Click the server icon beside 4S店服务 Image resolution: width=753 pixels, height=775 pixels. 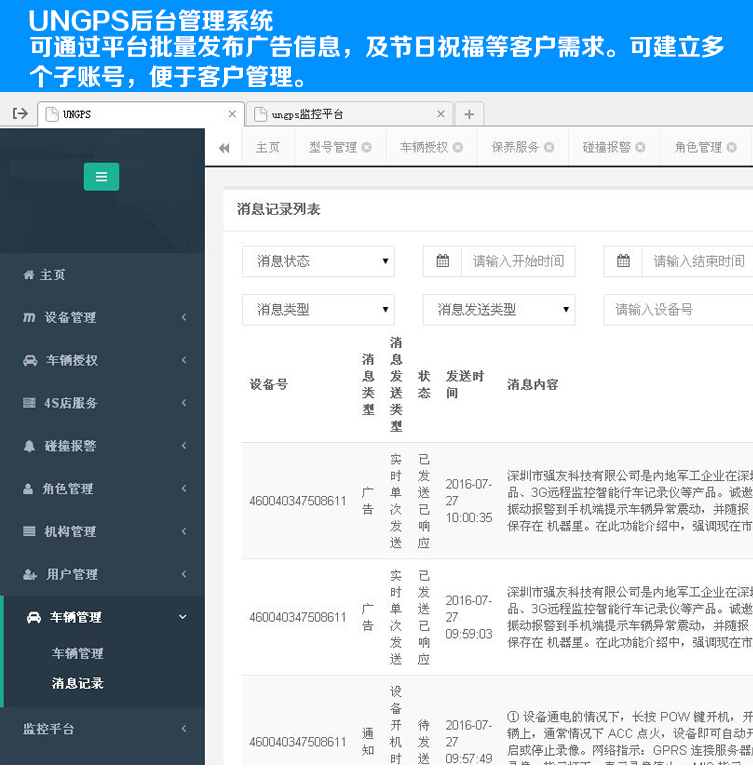(x=29, y=403)
